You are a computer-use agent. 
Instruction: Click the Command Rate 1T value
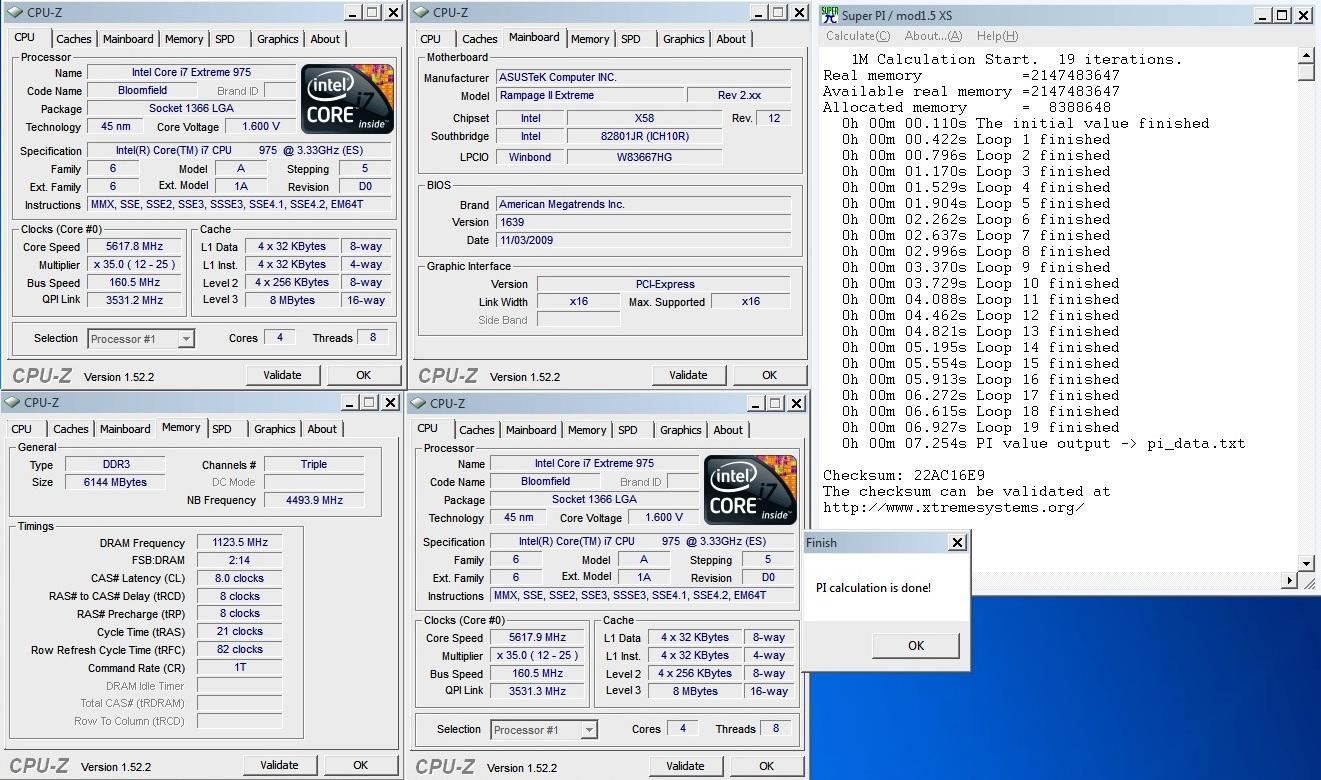pyautogui.click(x=239, y=668)
